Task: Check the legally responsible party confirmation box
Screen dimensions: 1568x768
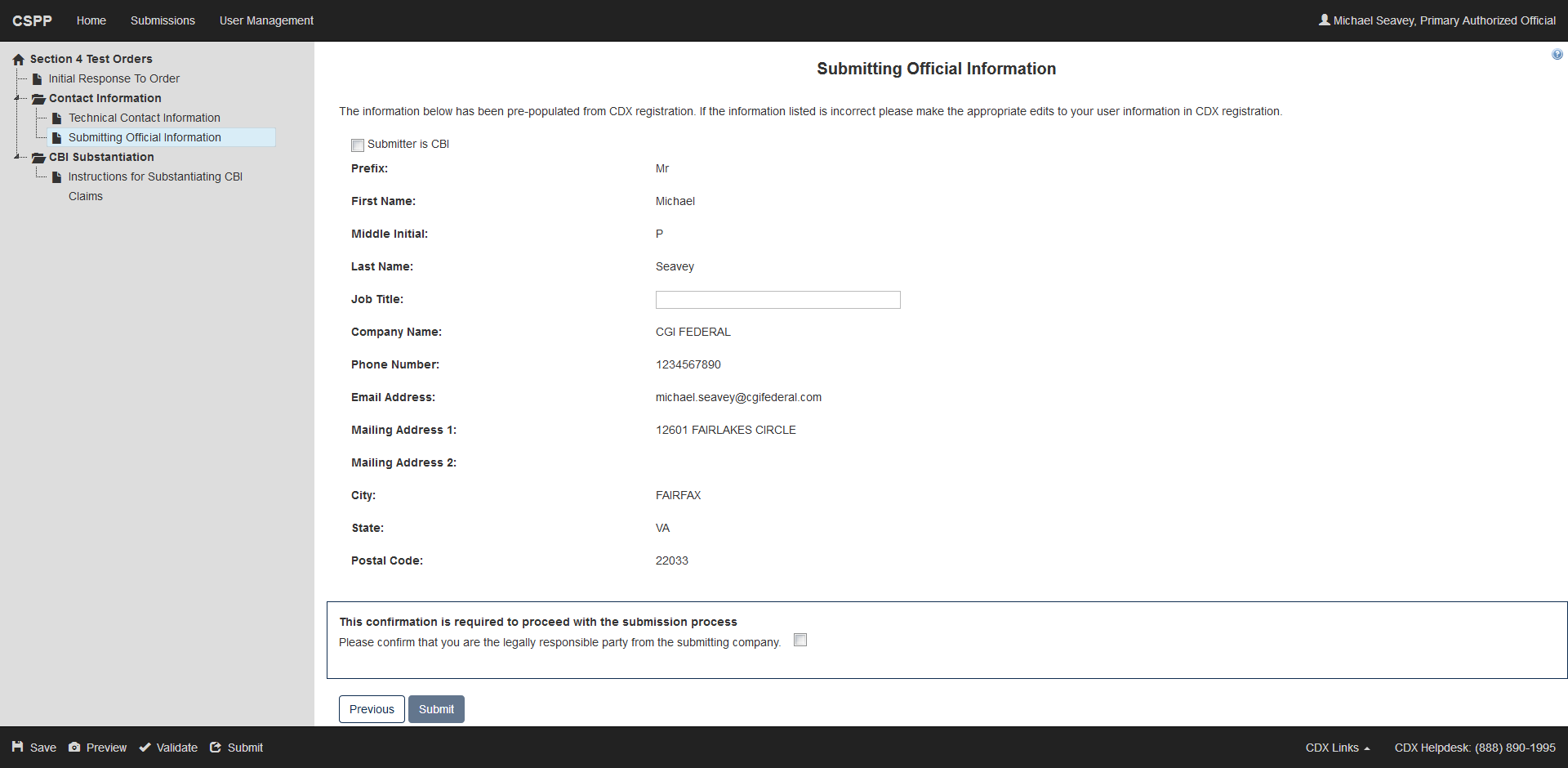Action: 800,641
